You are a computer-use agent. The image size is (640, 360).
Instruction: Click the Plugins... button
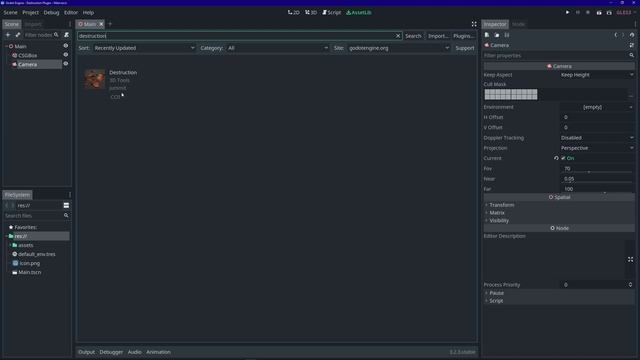pyautogui.click(x=464, y=36)
